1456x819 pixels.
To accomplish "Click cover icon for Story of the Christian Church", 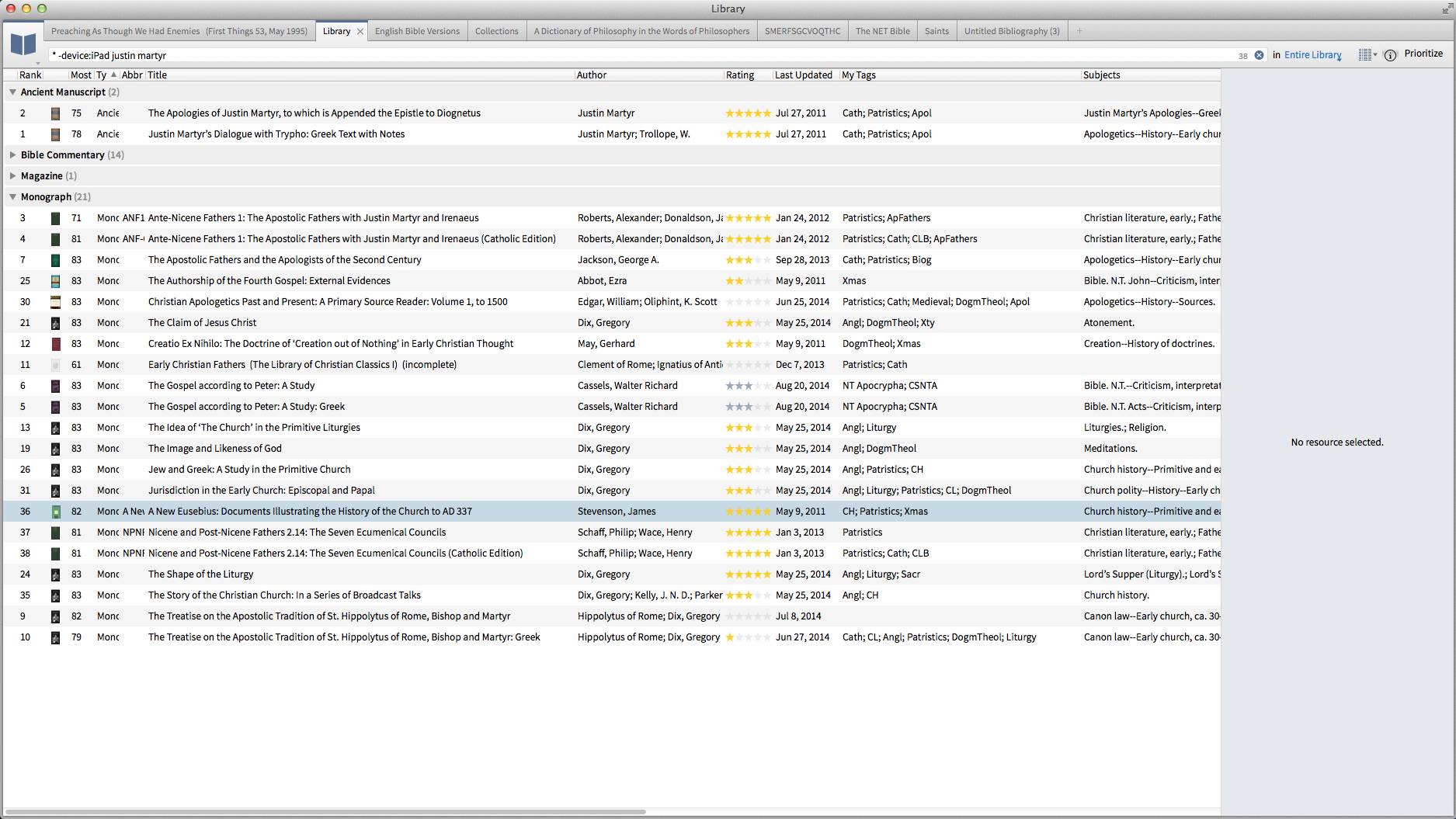I will click(55, 595).
